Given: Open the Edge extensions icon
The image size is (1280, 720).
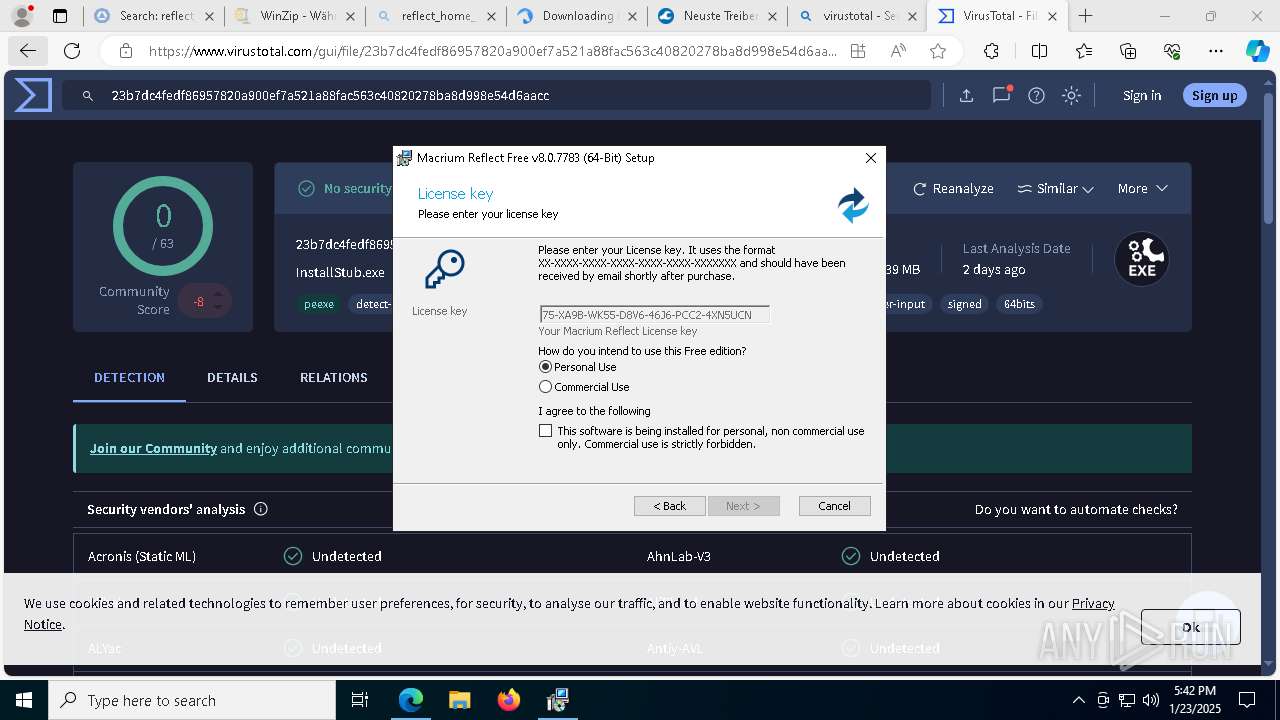Looking at the screenshot, I should pos(991,51).
